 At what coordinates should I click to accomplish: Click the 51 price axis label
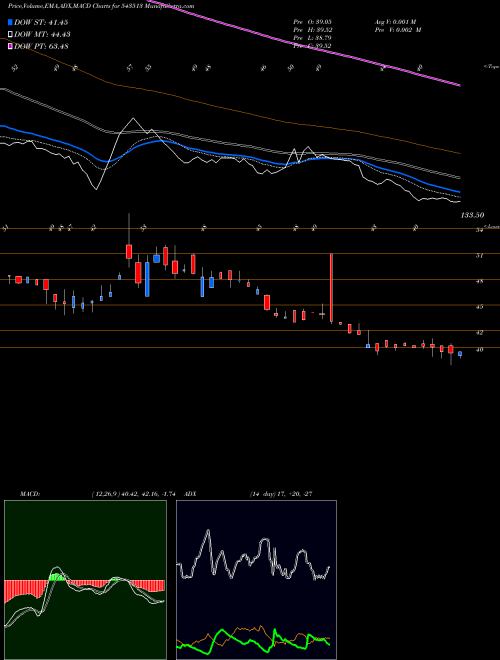pyautogui.click(x=479, y=255)
